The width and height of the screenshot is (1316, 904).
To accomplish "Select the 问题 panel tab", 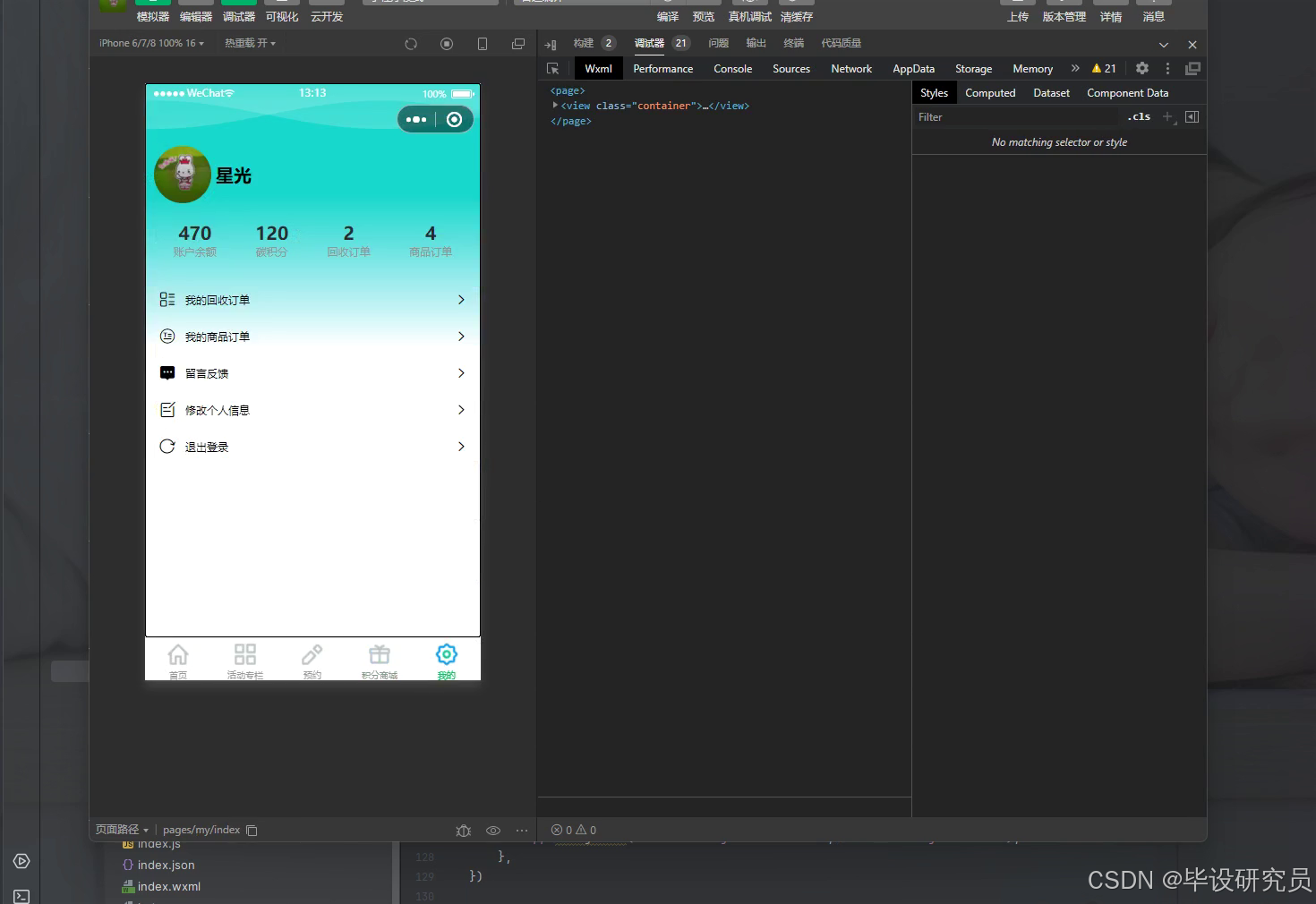I will 719,43.
